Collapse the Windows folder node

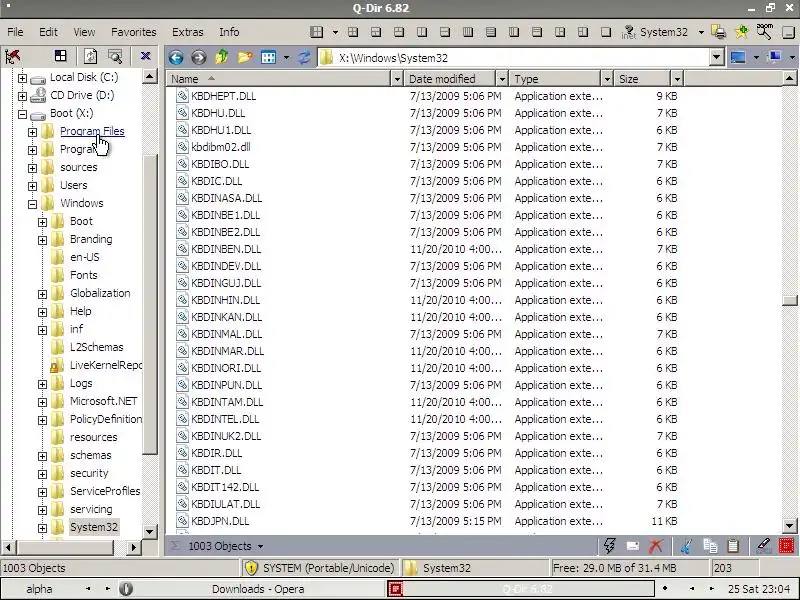click(32, 204)
